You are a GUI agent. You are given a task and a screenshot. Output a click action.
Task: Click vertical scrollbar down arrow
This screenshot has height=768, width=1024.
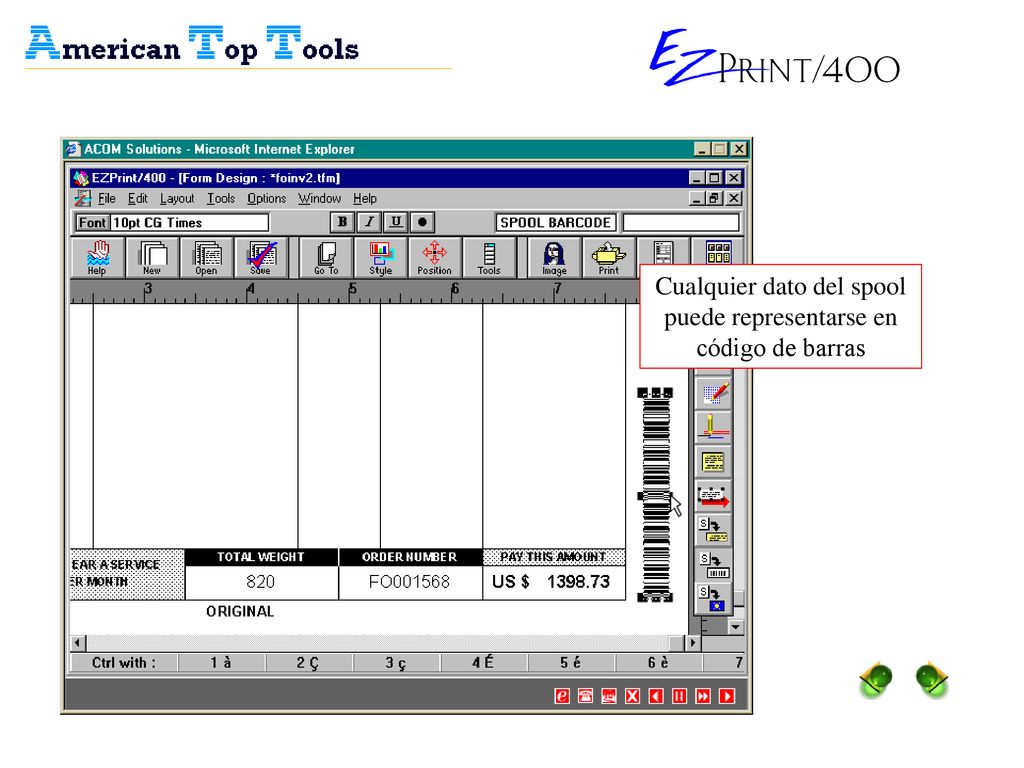pos(736,626)
